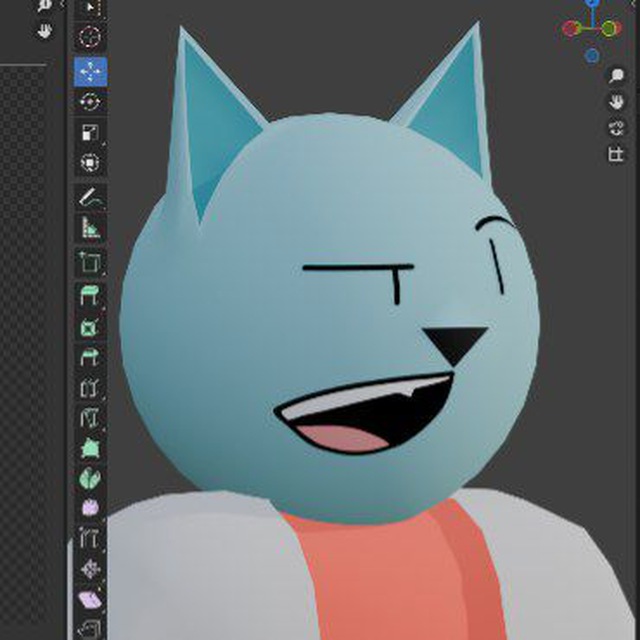Screen dimensions: 640x640
Task: Select the Transform tool
Action: click(x=90, y=163)
